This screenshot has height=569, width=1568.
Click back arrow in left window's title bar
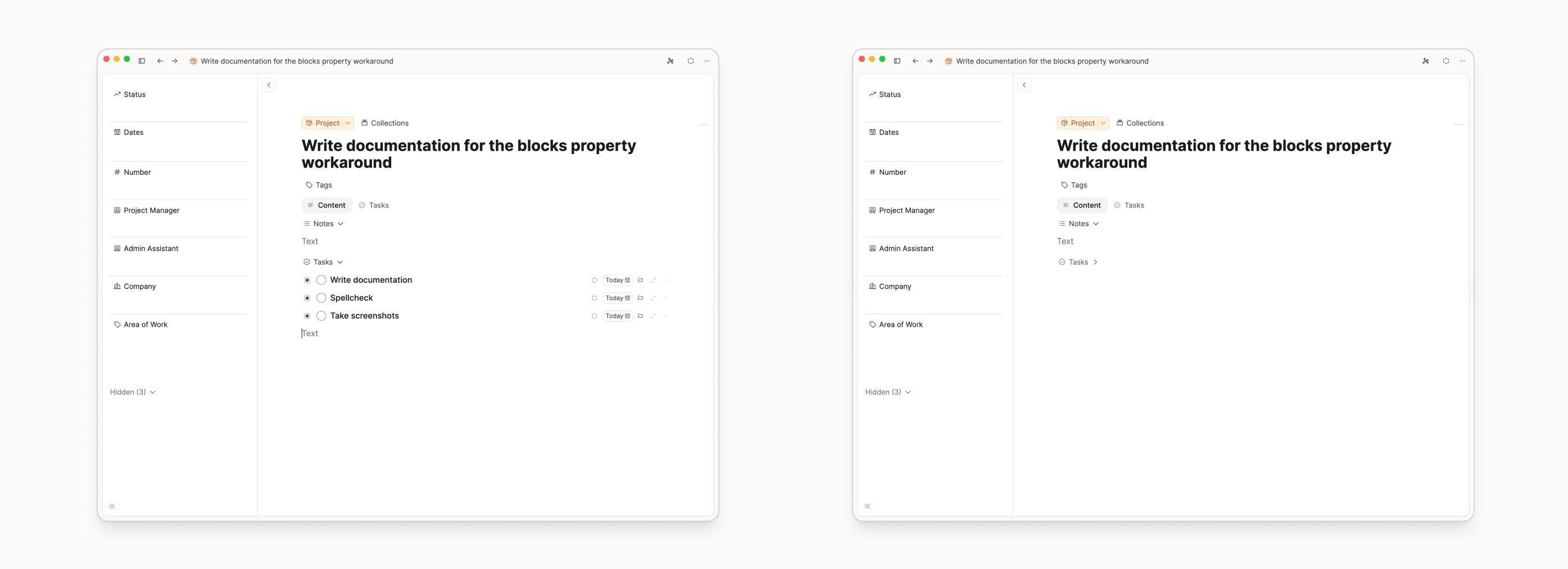click(x=160, y=61)
